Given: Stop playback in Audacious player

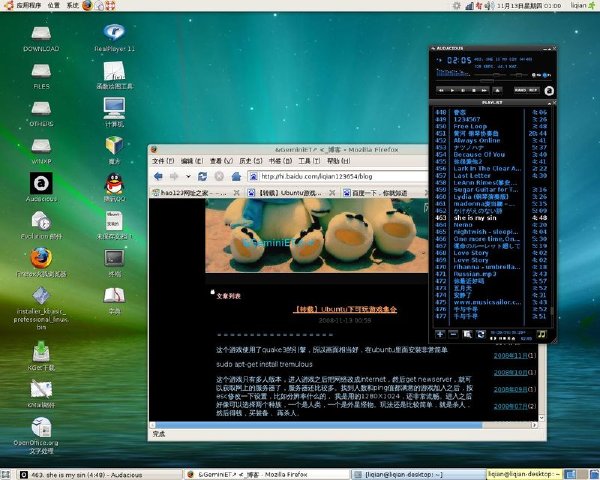Looking at the screenshot, I should tap(474, 91).
